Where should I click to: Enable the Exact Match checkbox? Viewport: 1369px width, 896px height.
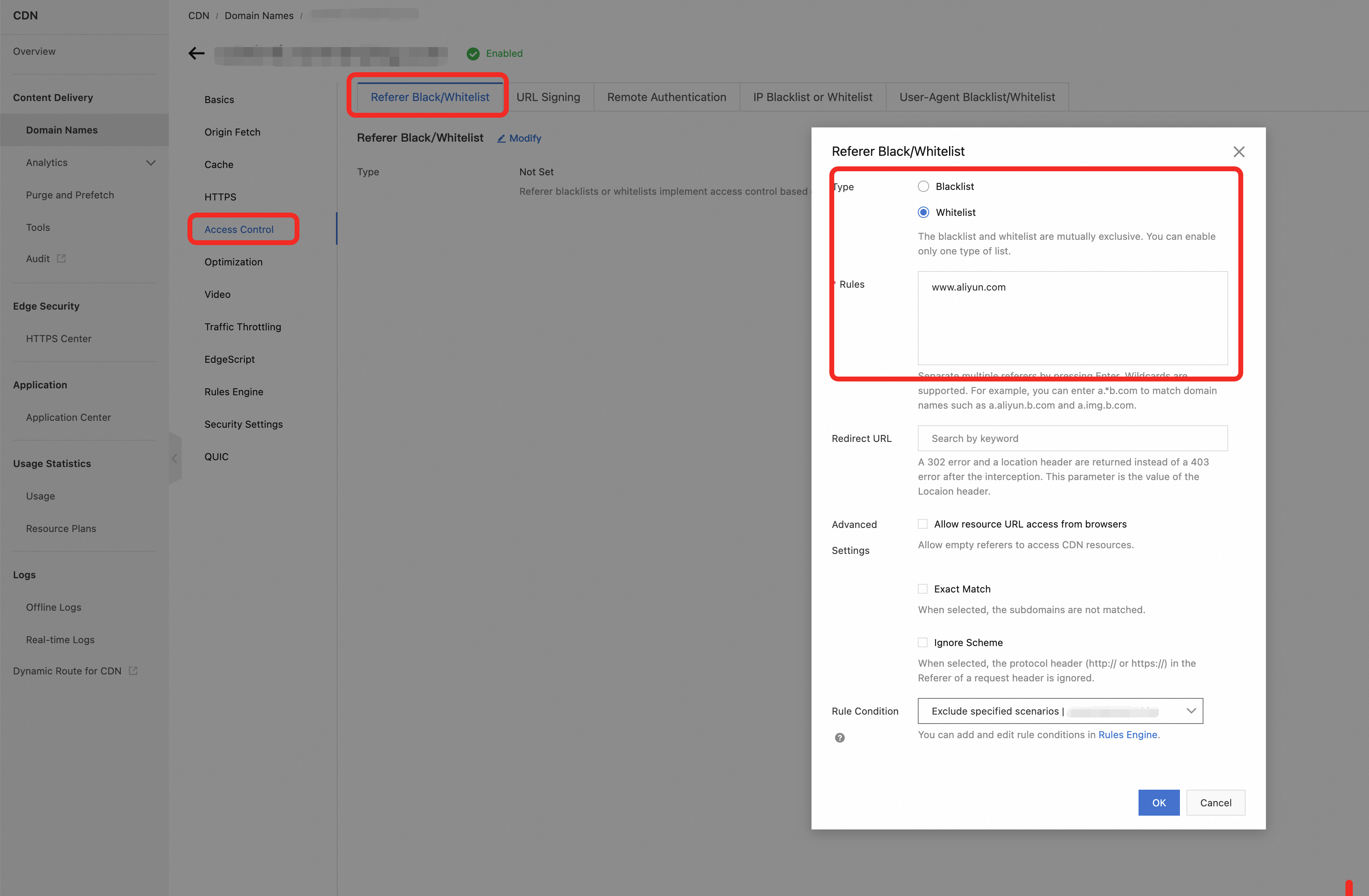click(923, 589)
